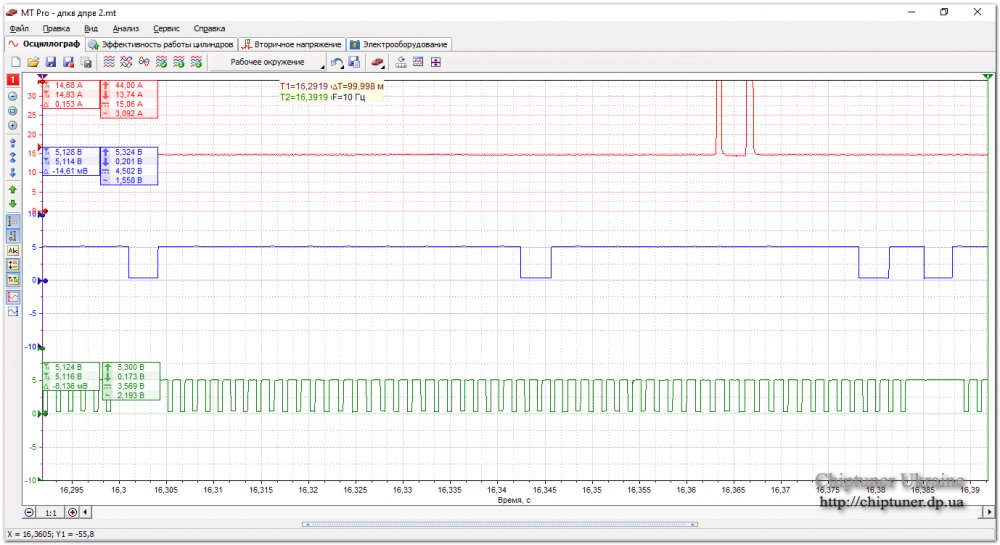Viewport: 1000px width, 545px height.
Task: Click the blue channel 5,324 В measurement box
Action: (x=129, y=166)
